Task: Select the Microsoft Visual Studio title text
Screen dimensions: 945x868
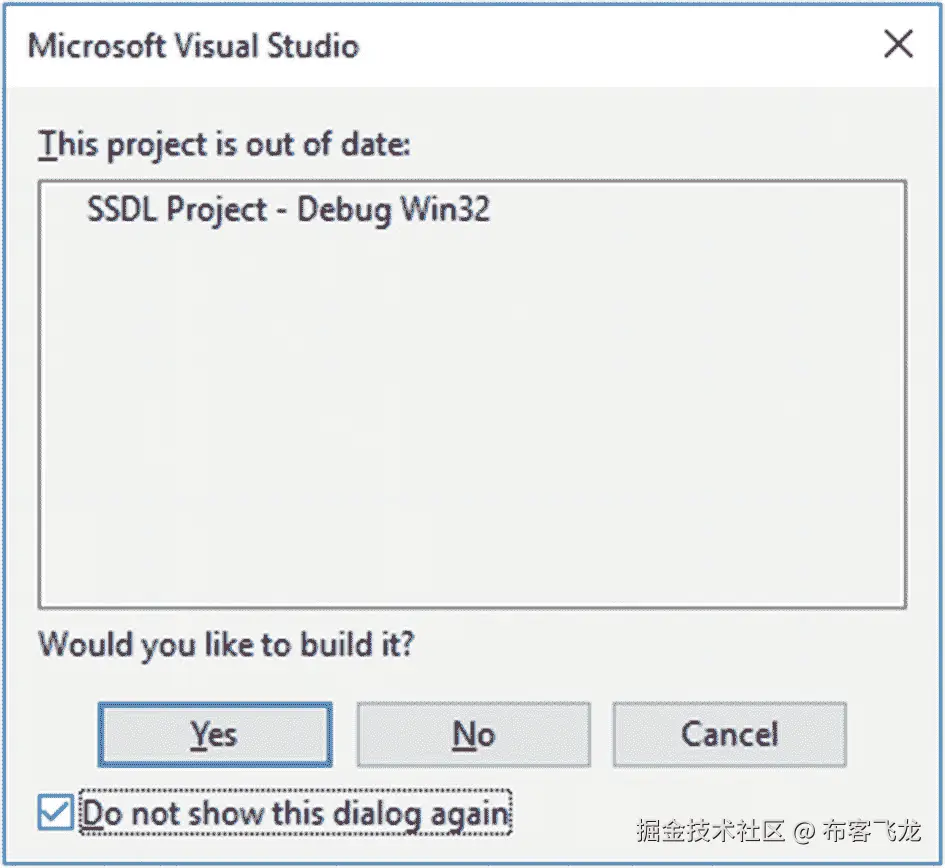Action: pyautogui.click(x=193, y=45)
